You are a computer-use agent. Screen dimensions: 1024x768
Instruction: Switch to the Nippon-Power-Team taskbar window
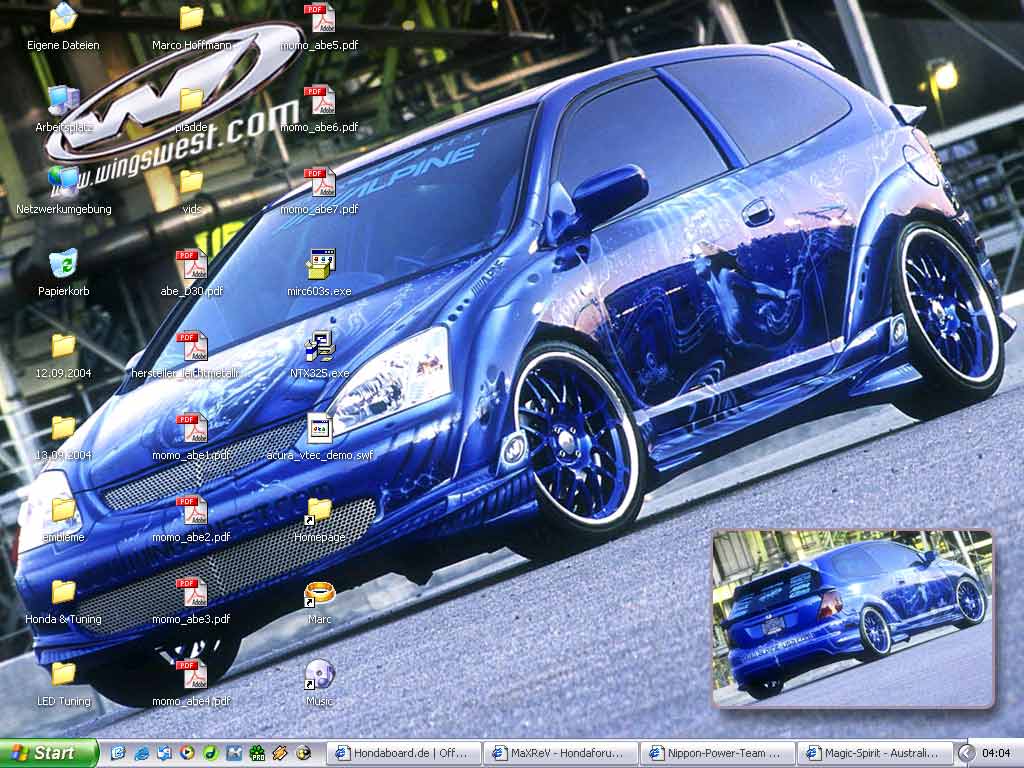coord(718,753)
